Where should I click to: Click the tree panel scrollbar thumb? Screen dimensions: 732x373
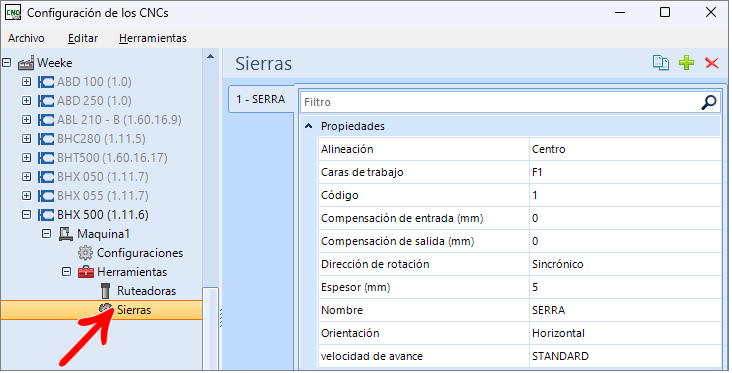click(x=211, y=329)
